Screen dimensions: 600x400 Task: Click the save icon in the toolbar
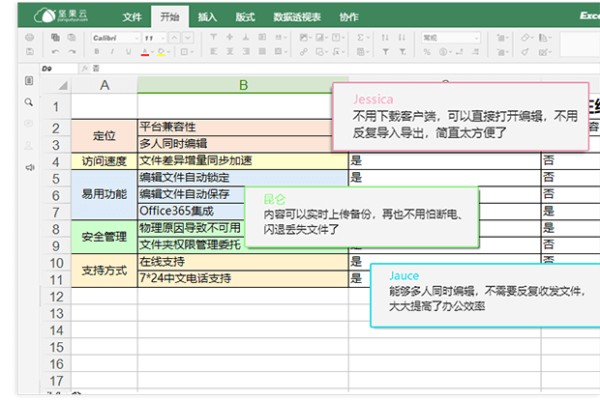click(29, 52)
